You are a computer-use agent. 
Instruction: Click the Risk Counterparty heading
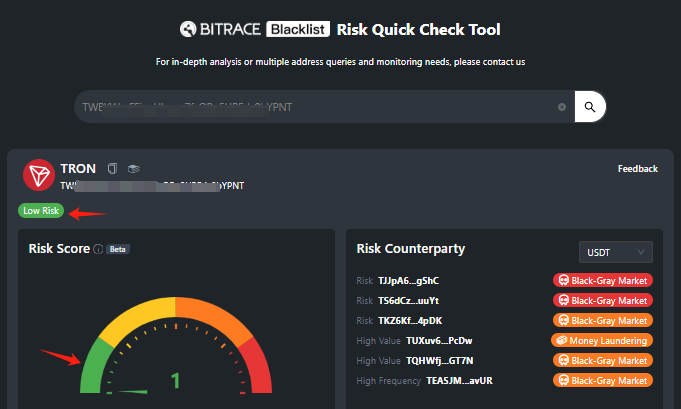click(410, 249)
